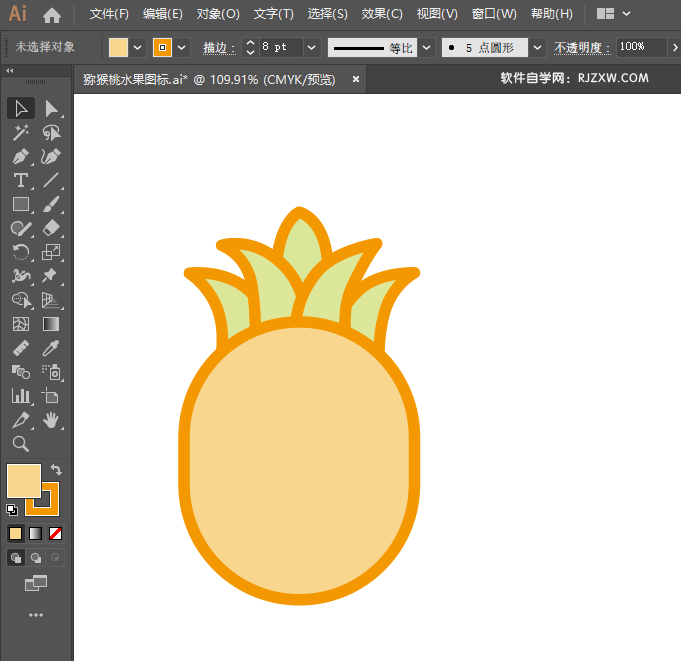
Task: Swap fill and stroke colors
Action: pyautogui.click(x=56, y=469)
